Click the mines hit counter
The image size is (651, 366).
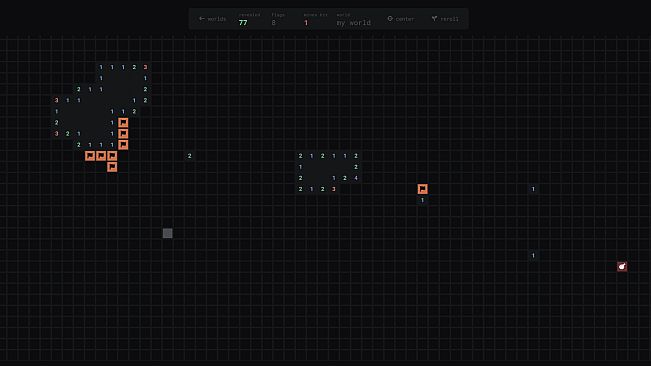[306, 23]
